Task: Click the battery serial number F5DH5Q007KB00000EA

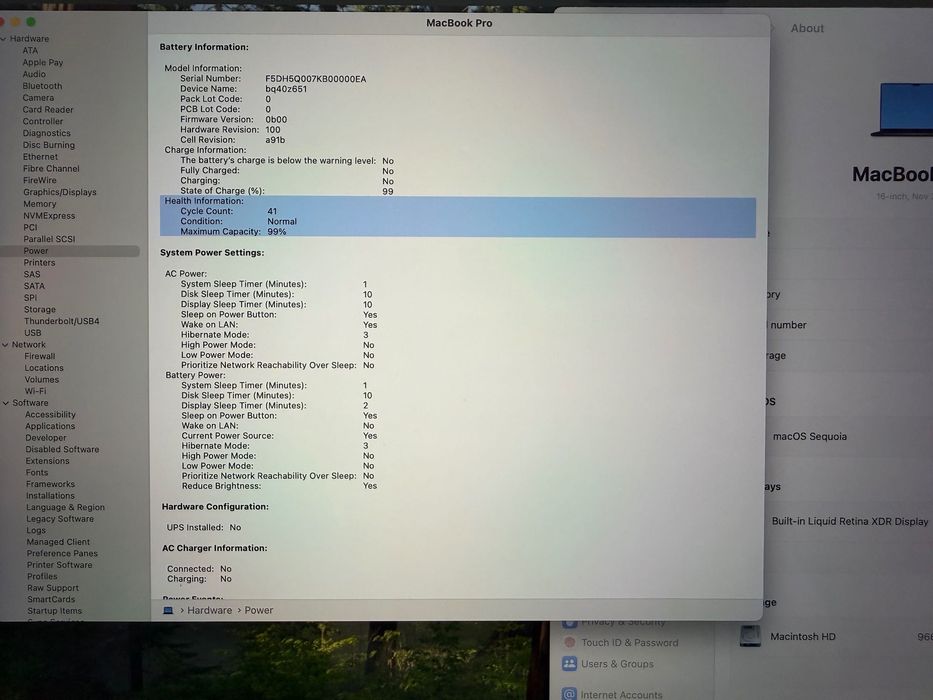Action: [x=316, y=79]
